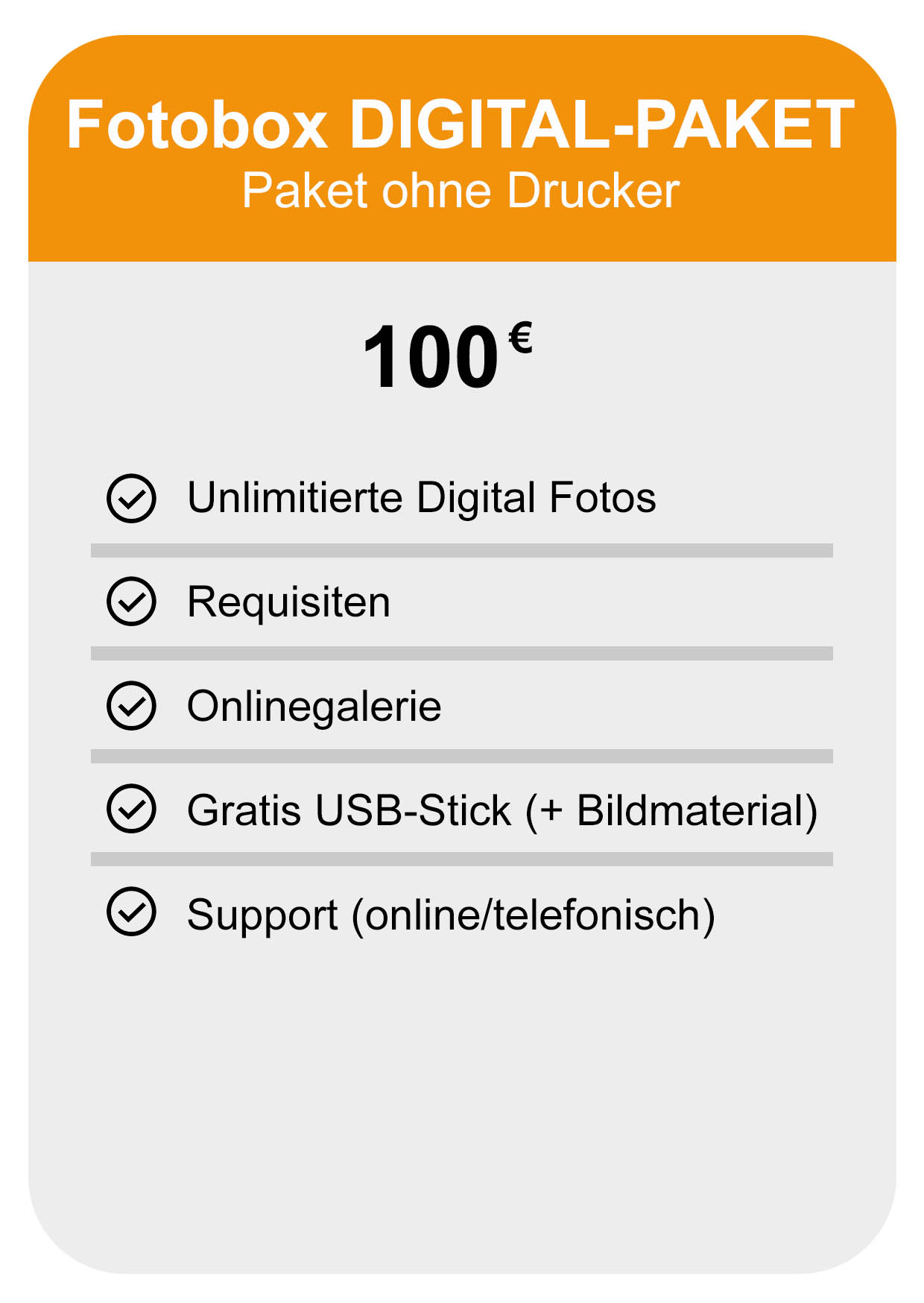This screenshot has height=1303, width=924.
Task: Click the divider line below Requisiten
Action: pyautogui.click(x=462, y=654)
